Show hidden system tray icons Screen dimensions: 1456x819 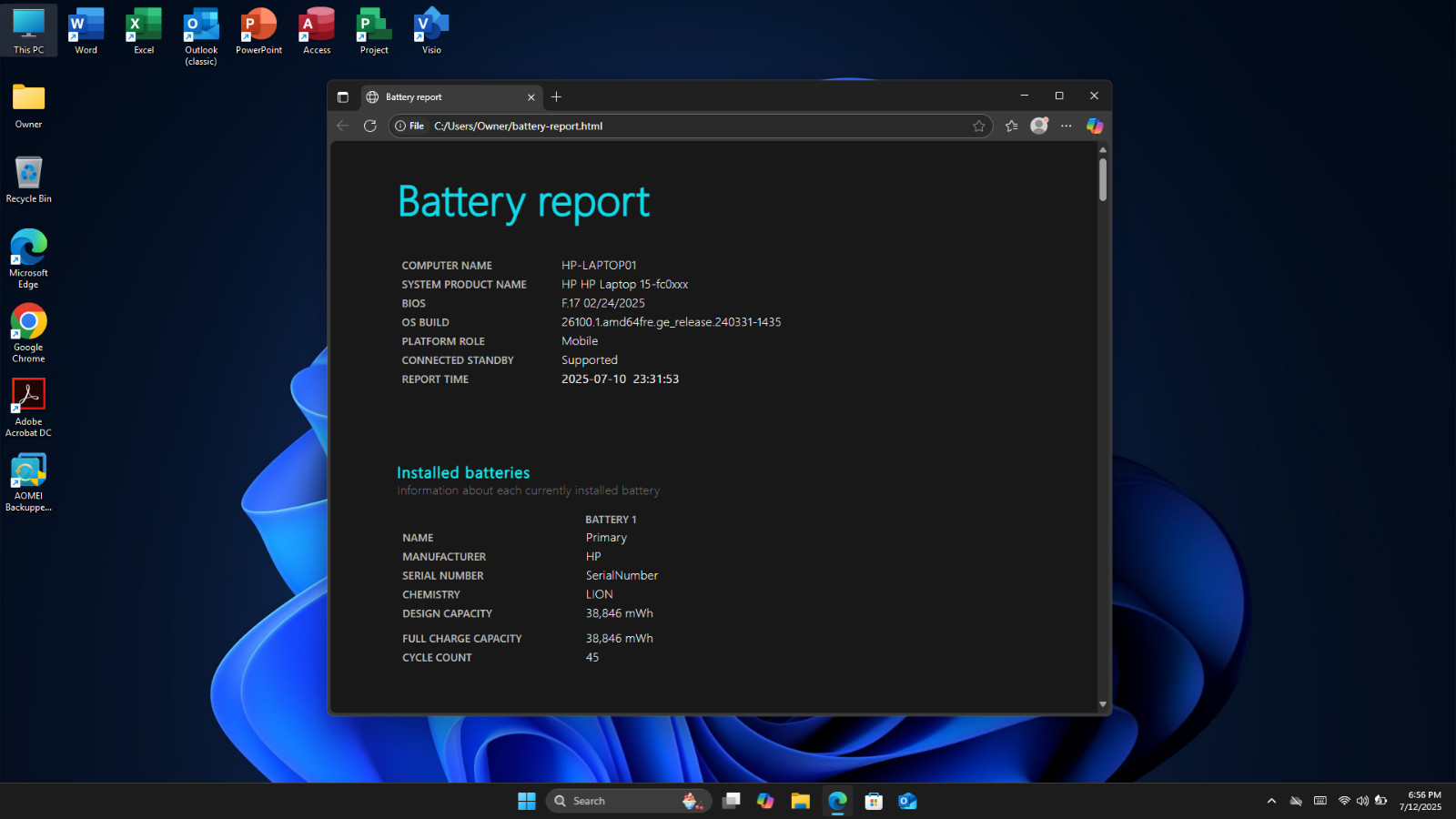tap(1271, 802)
